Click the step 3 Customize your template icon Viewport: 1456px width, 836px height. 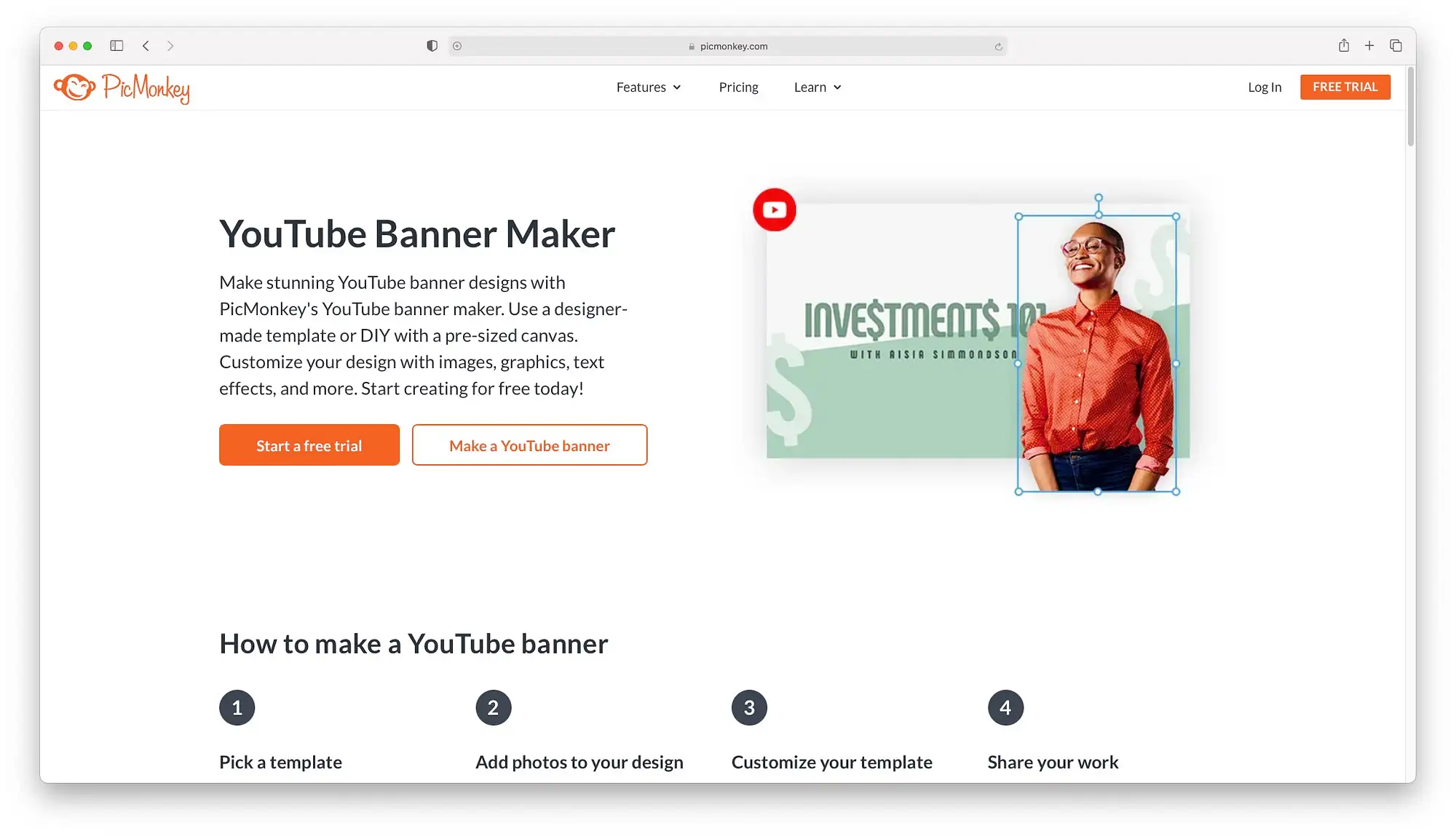coord(749,707)
